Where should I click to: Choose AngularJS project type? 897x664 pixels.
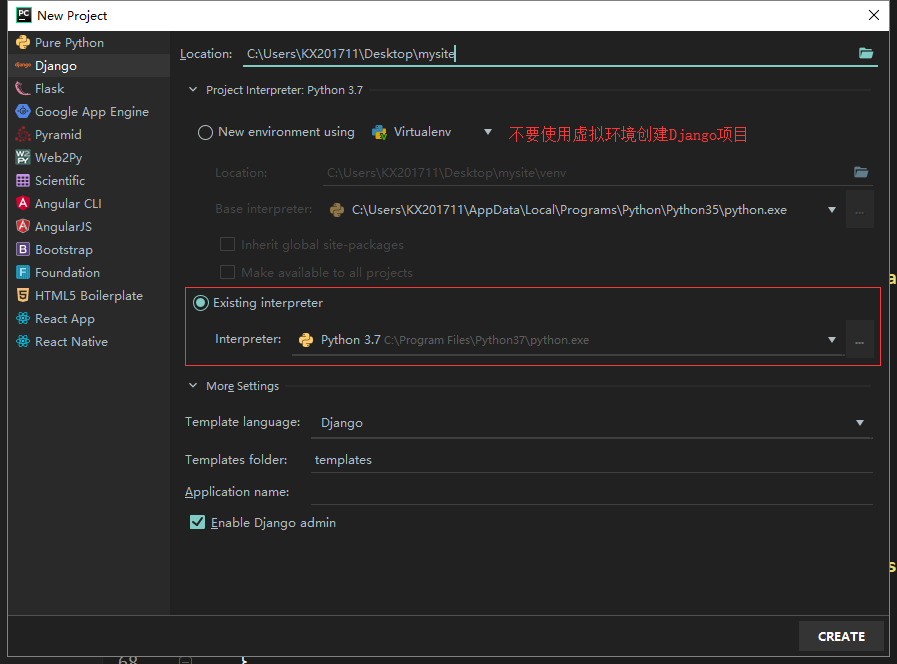pyautogui.click(x=89, y=226)
